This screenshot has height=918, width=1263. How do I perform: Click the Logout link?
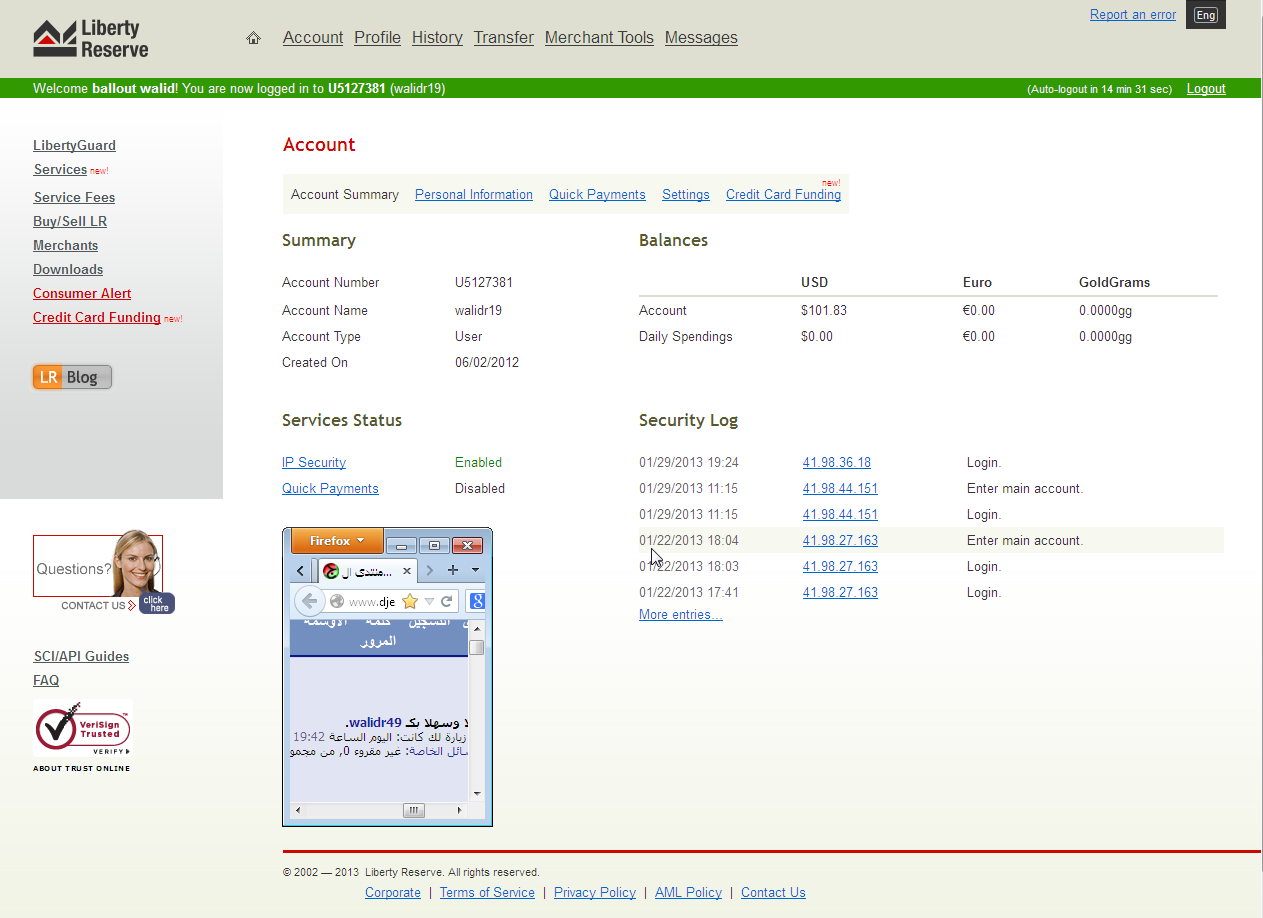[x=1206, y=89]
